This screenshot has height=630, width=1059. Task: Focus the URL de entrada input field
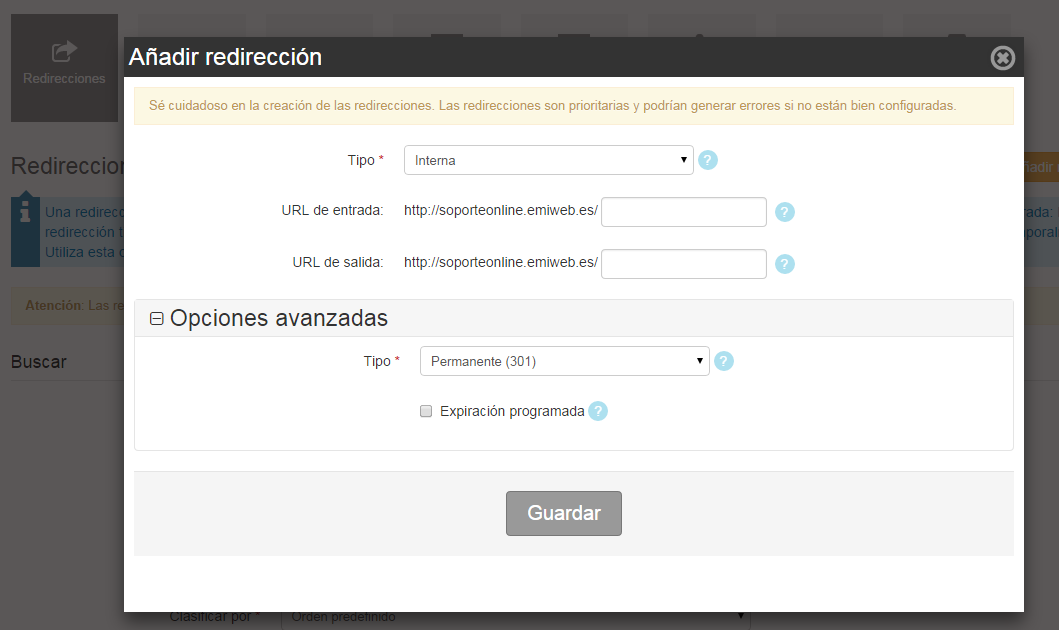pyautogui.click(x=683, y=212)
